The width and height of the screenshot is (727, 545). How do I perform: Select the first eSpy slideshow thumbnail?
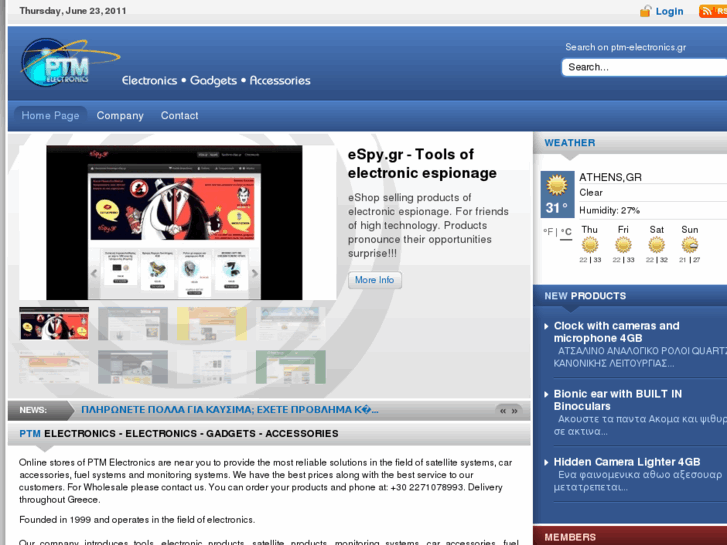(54, 323)
